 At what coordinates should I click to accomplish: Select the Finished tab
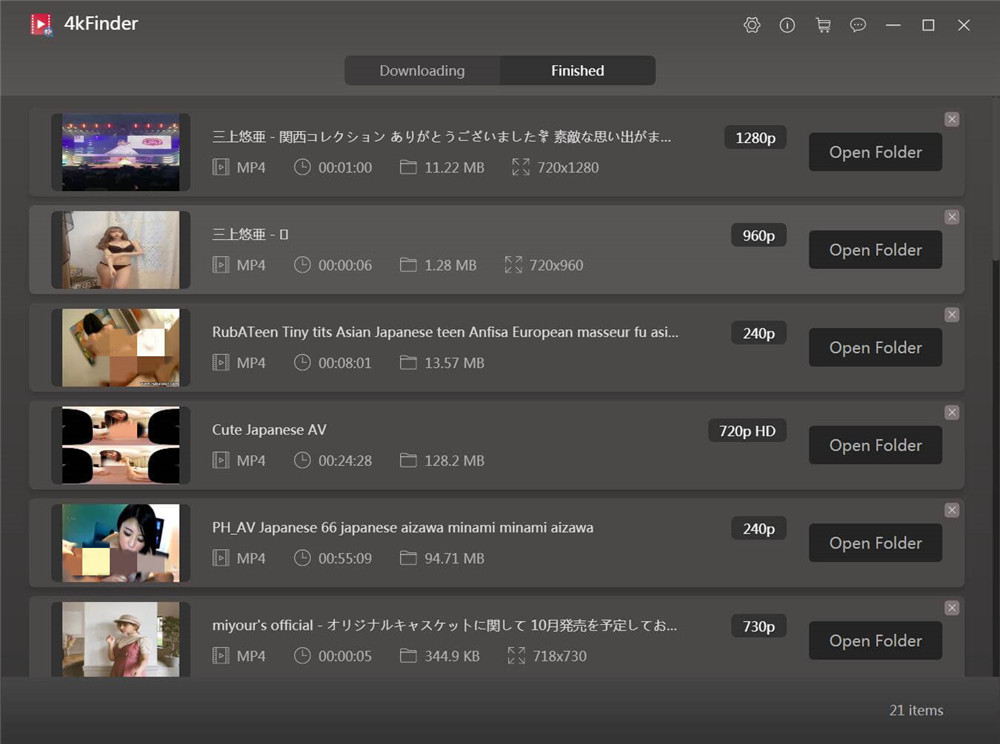[x=578, y=71]
